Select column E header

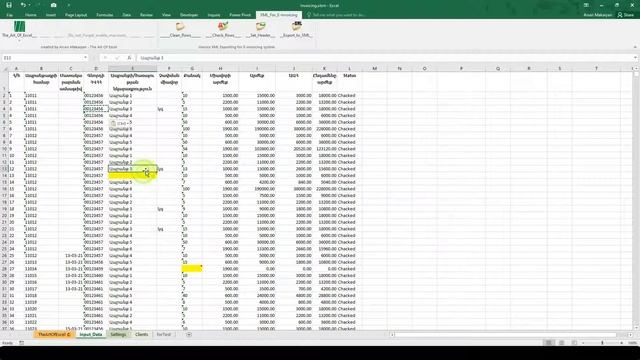pos(132,69)
